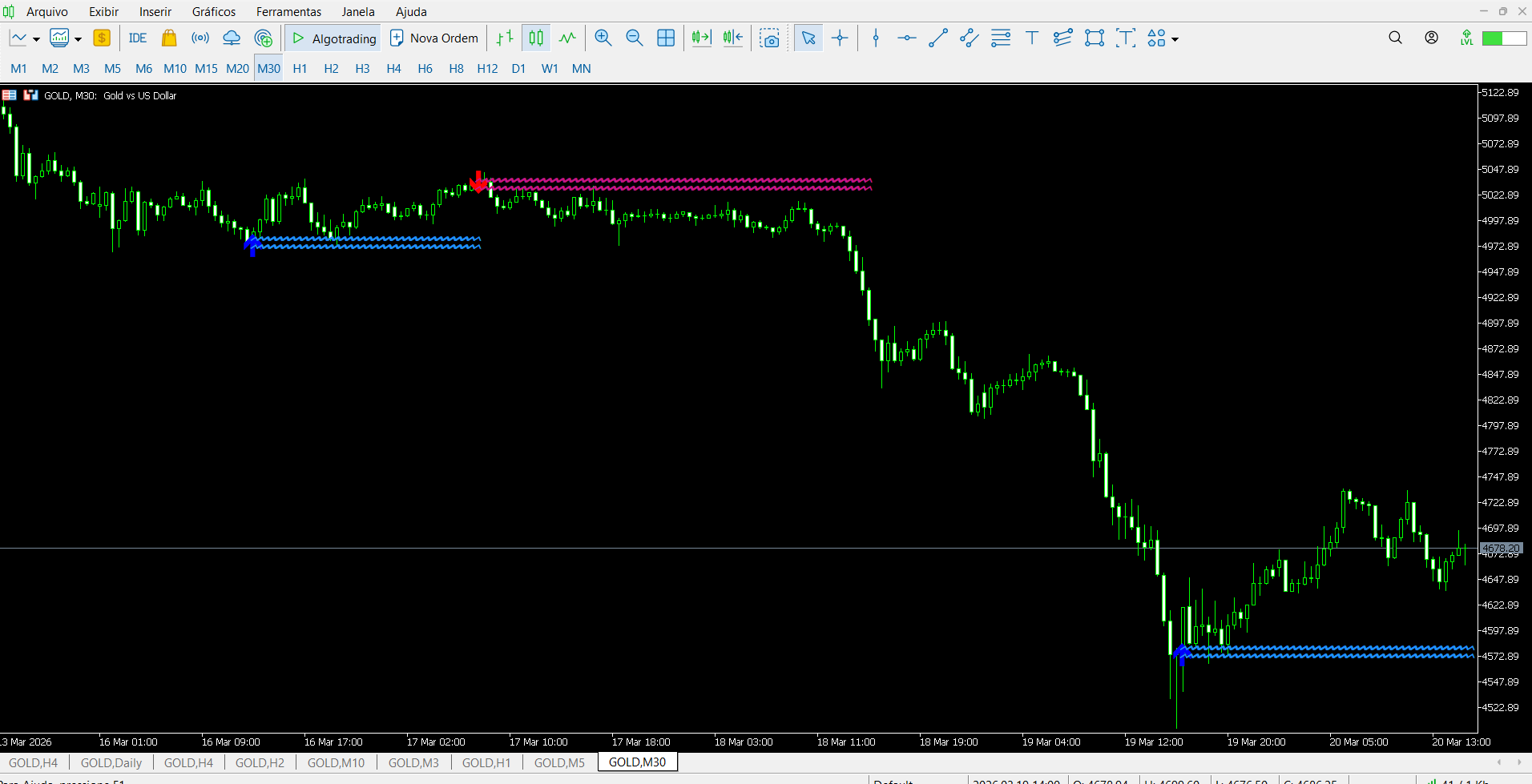Click the zoom in magnifier icon
Screen dimensions: 1532x784
pos(603,38)
